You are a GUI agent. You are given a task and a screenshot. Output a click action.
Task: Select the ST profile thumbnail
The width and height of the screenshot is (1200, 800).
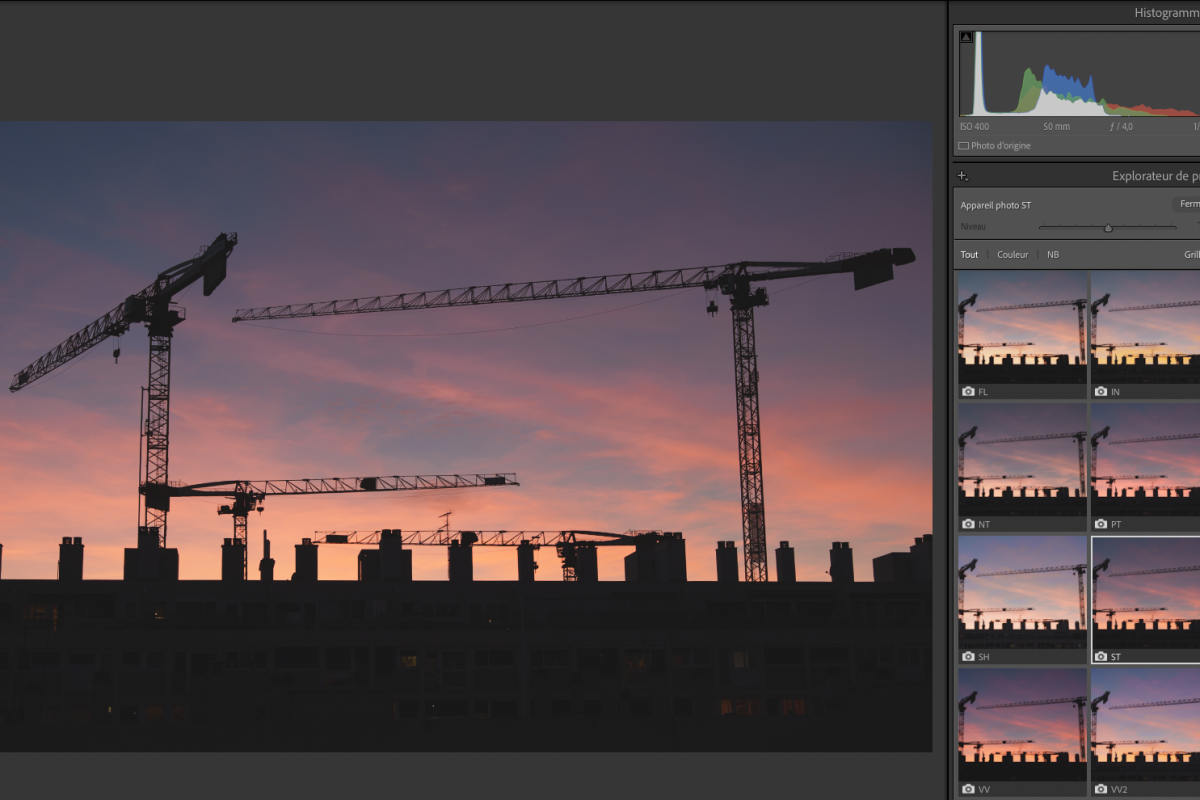pyautogui.click(x=1146, y=600)
